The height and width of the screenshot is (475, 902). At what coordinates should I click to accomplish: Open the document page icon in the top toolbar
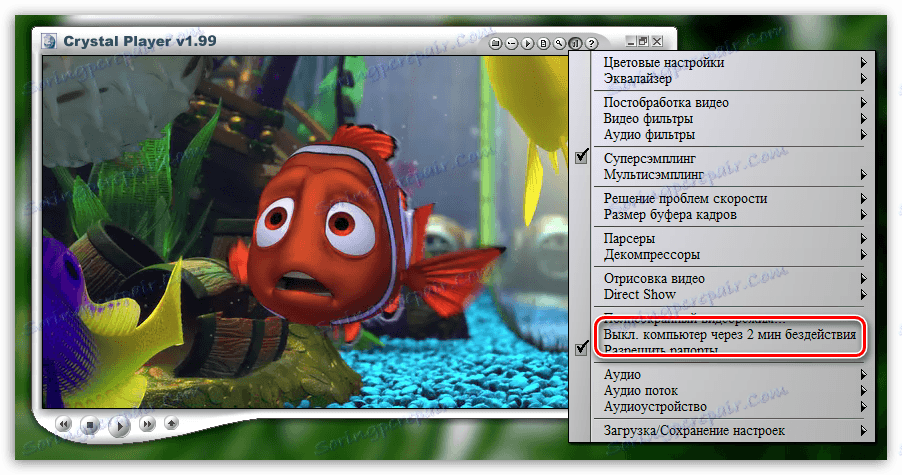[x=544, y=44]
